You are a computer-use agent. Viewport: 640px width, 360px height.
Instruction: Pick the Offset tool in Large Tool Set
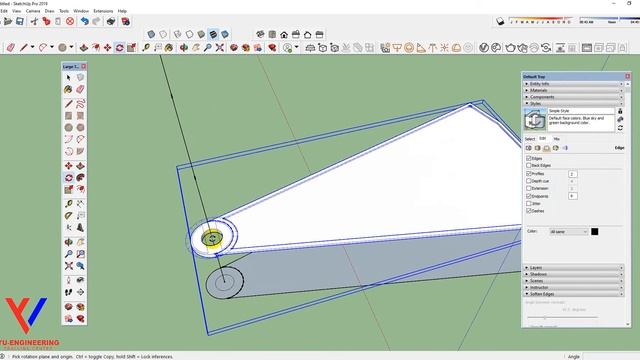80,189
